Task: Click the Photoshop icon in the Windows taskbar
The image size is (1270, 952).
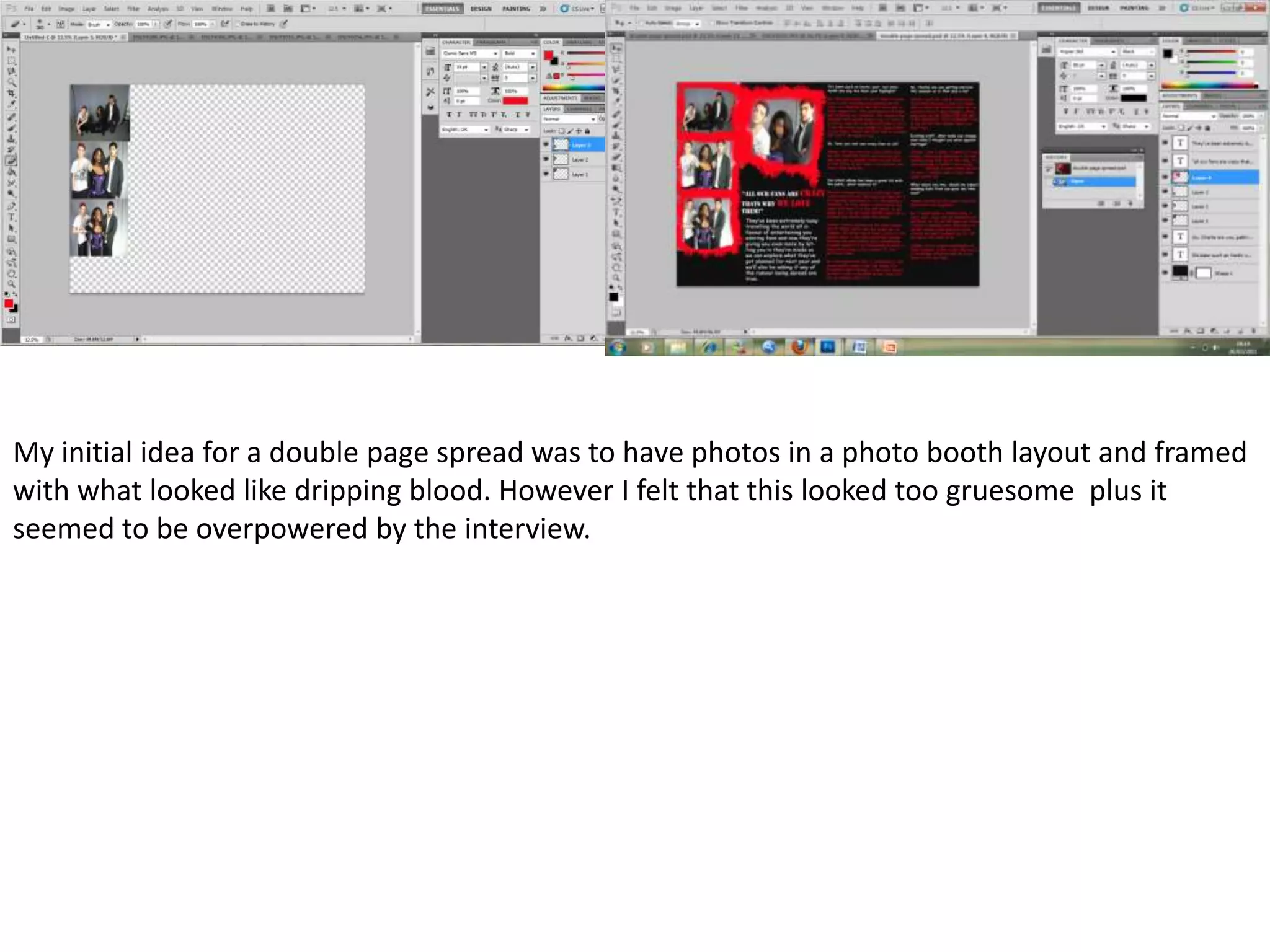Action: (828, 348)
